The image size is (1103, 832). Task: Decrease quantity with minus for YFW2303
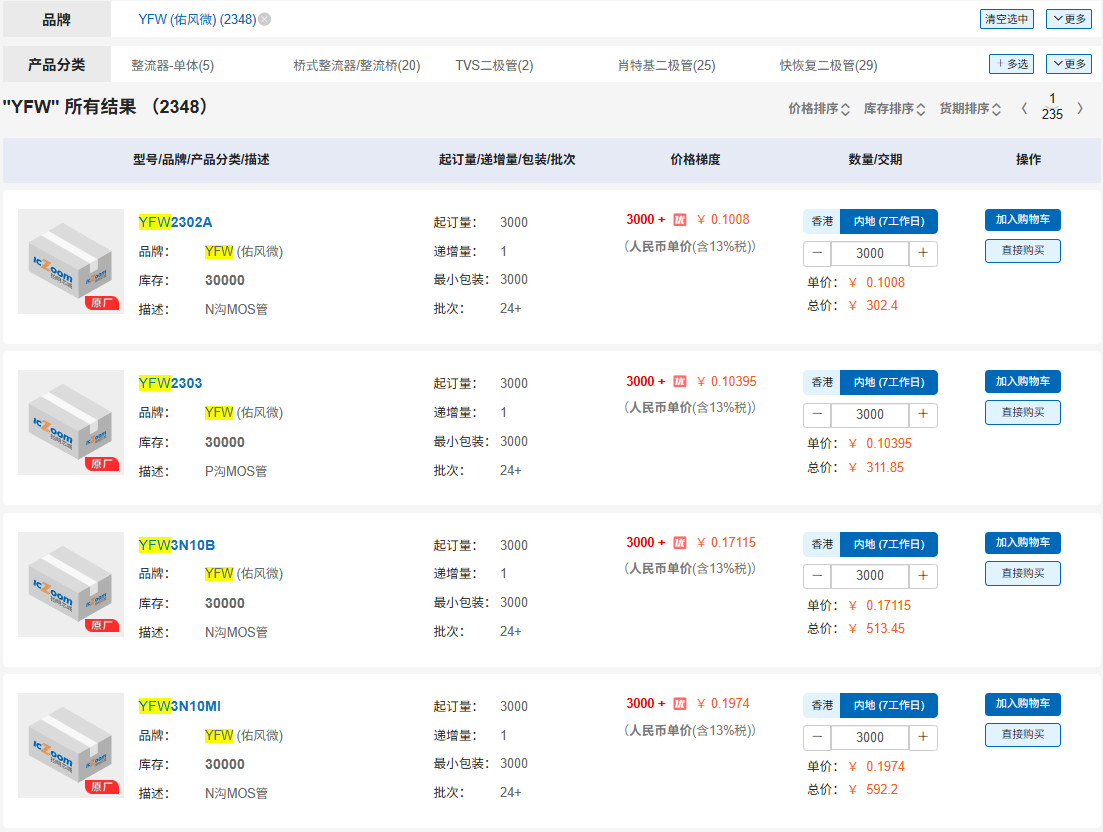click(x=817, y=414)
